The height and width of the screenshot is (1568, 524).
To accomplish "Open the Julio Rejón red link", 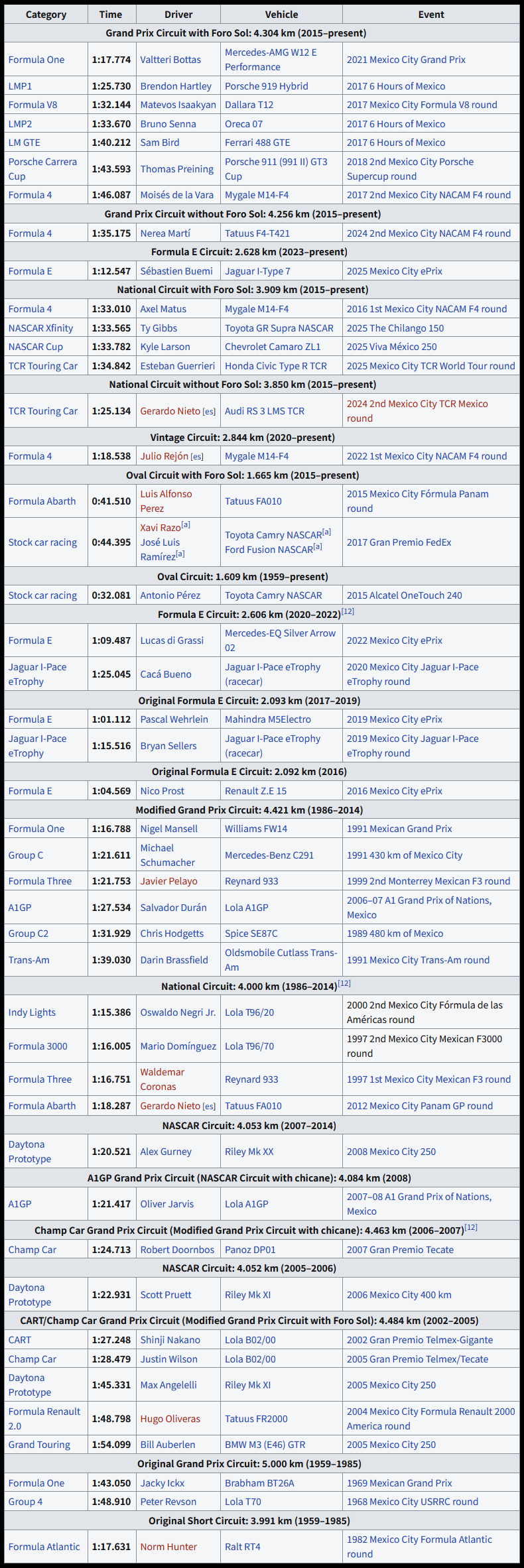I will tap(164, 456).
